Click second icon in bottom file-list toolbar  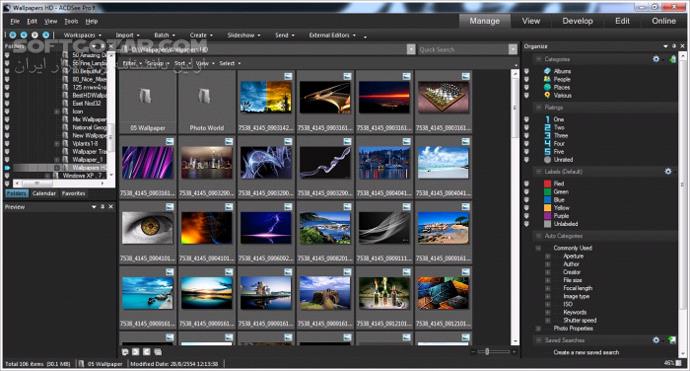pyautogui.click(x=136, y=352)
